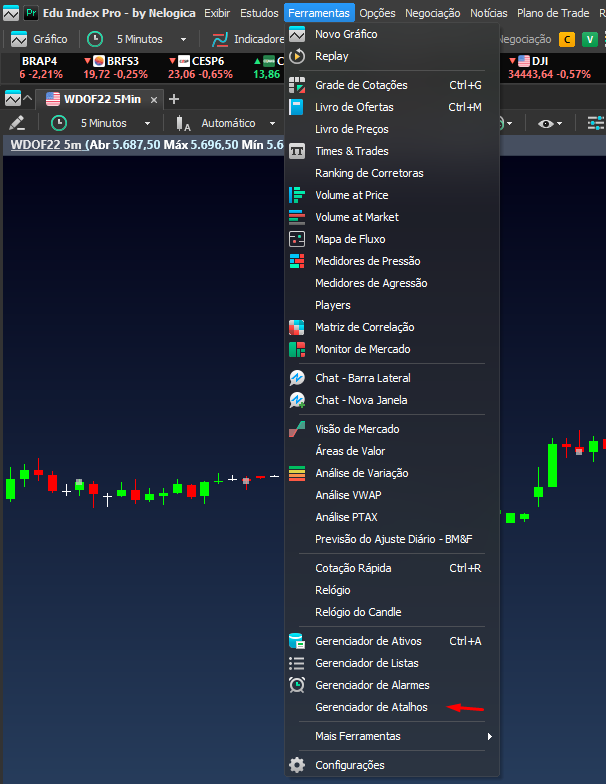Open the Plano de Trade menu

point(553,13)
